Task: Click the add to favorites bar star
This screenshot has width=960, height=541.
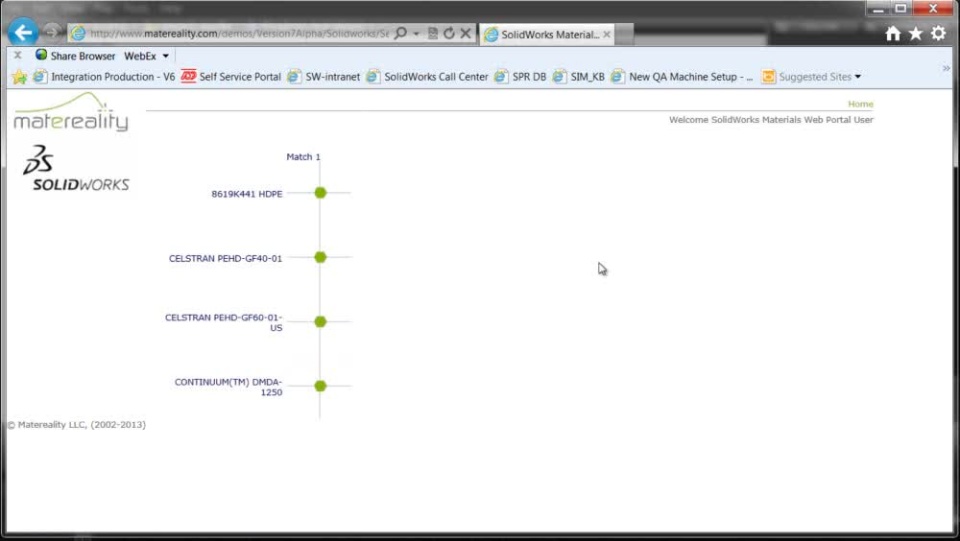Action: [x=19, y=76]
